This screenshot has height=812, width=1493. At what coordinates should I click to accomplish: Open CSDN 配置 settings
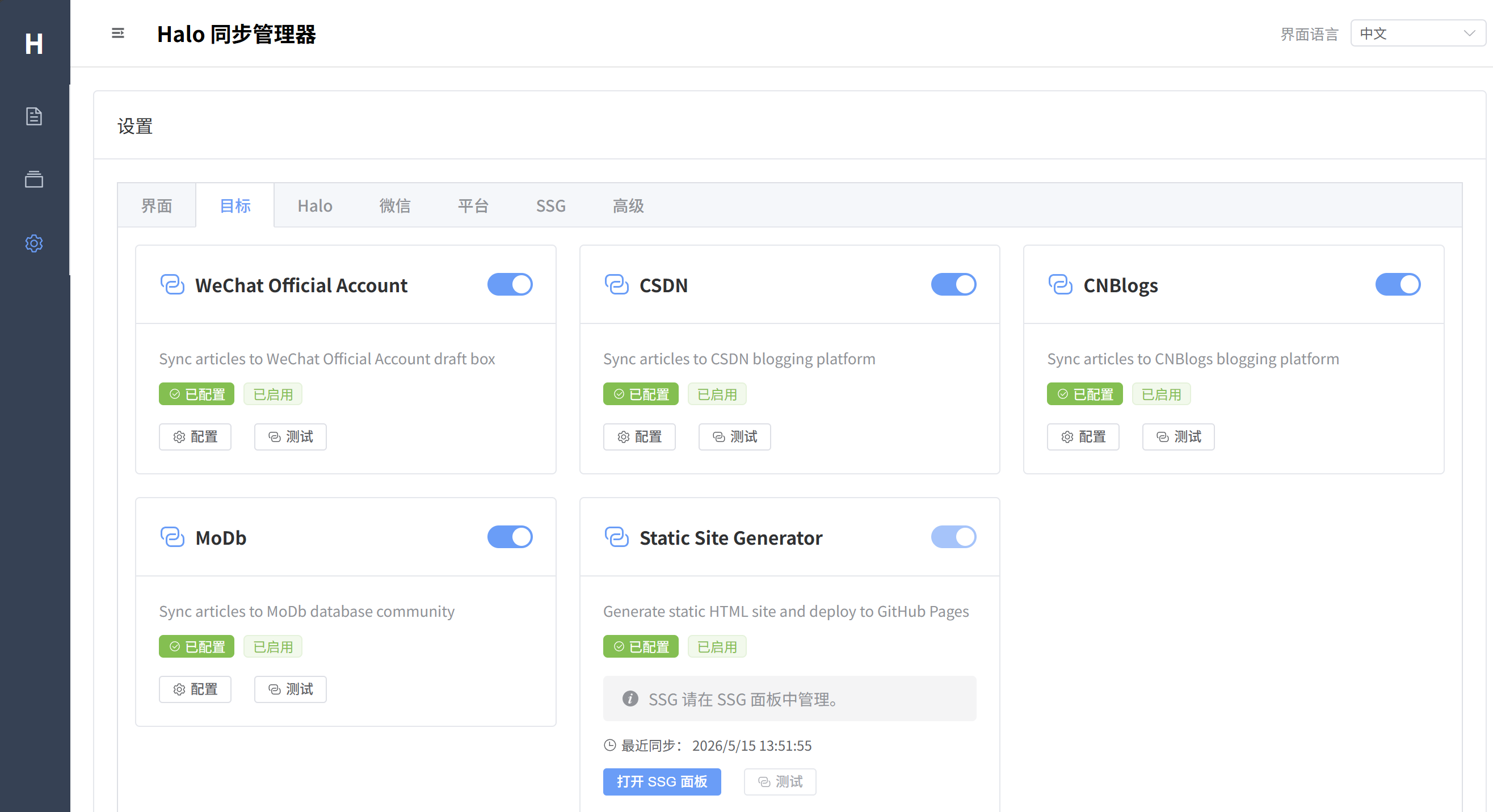(x=640, y=437)
